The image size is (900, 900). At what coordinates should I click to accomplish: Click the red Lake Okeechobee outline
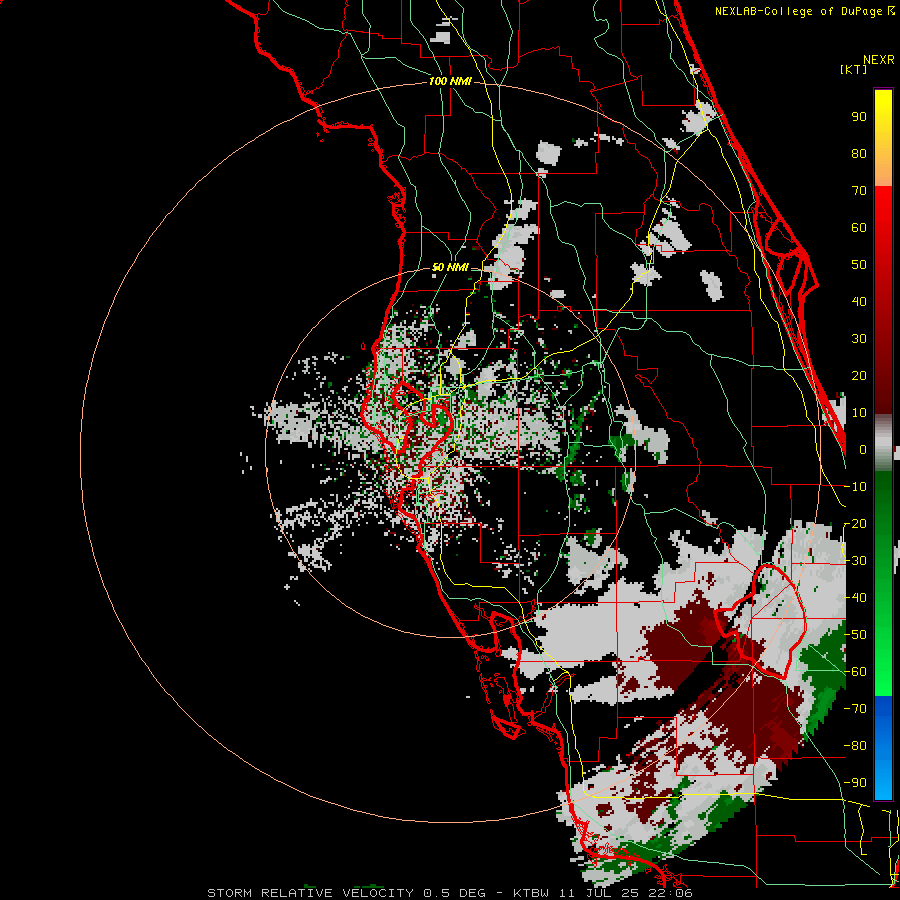coord(761,623)
